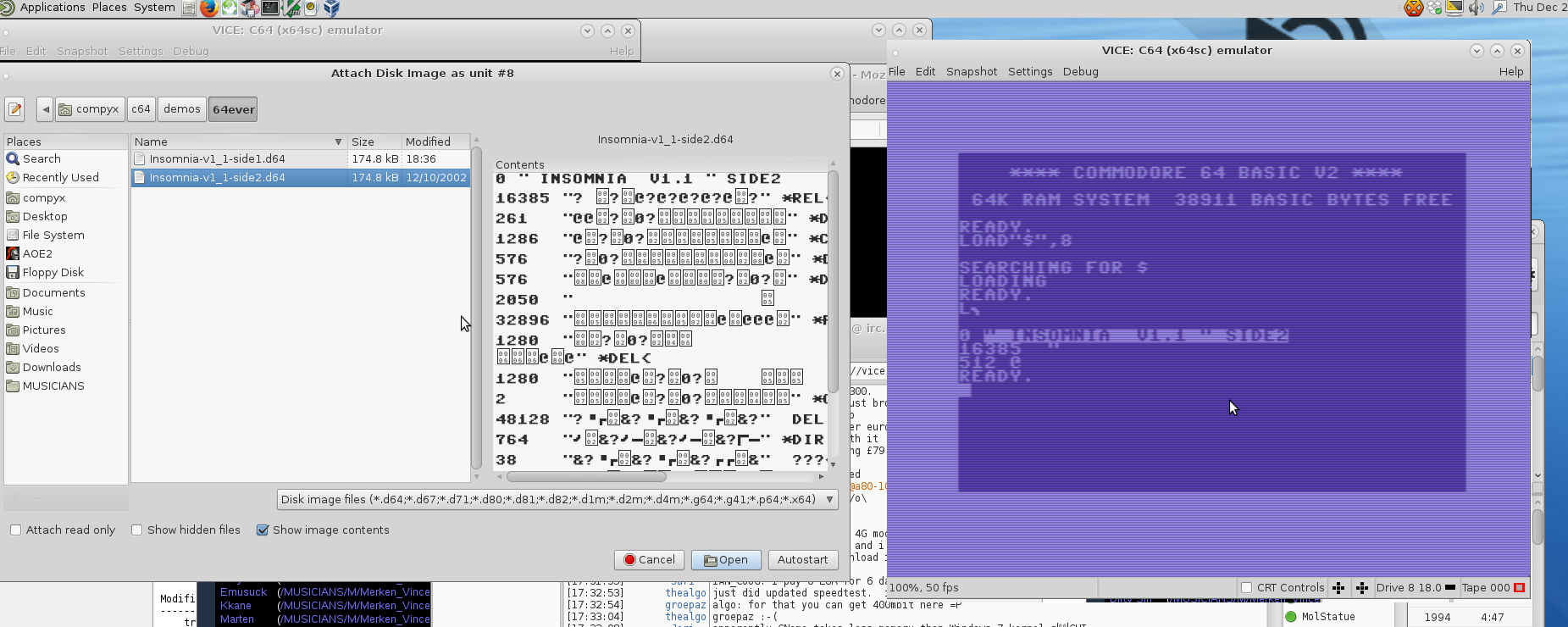Click the first joystick indicator in VICE status bar
1568x627 pixels.
1338,588
